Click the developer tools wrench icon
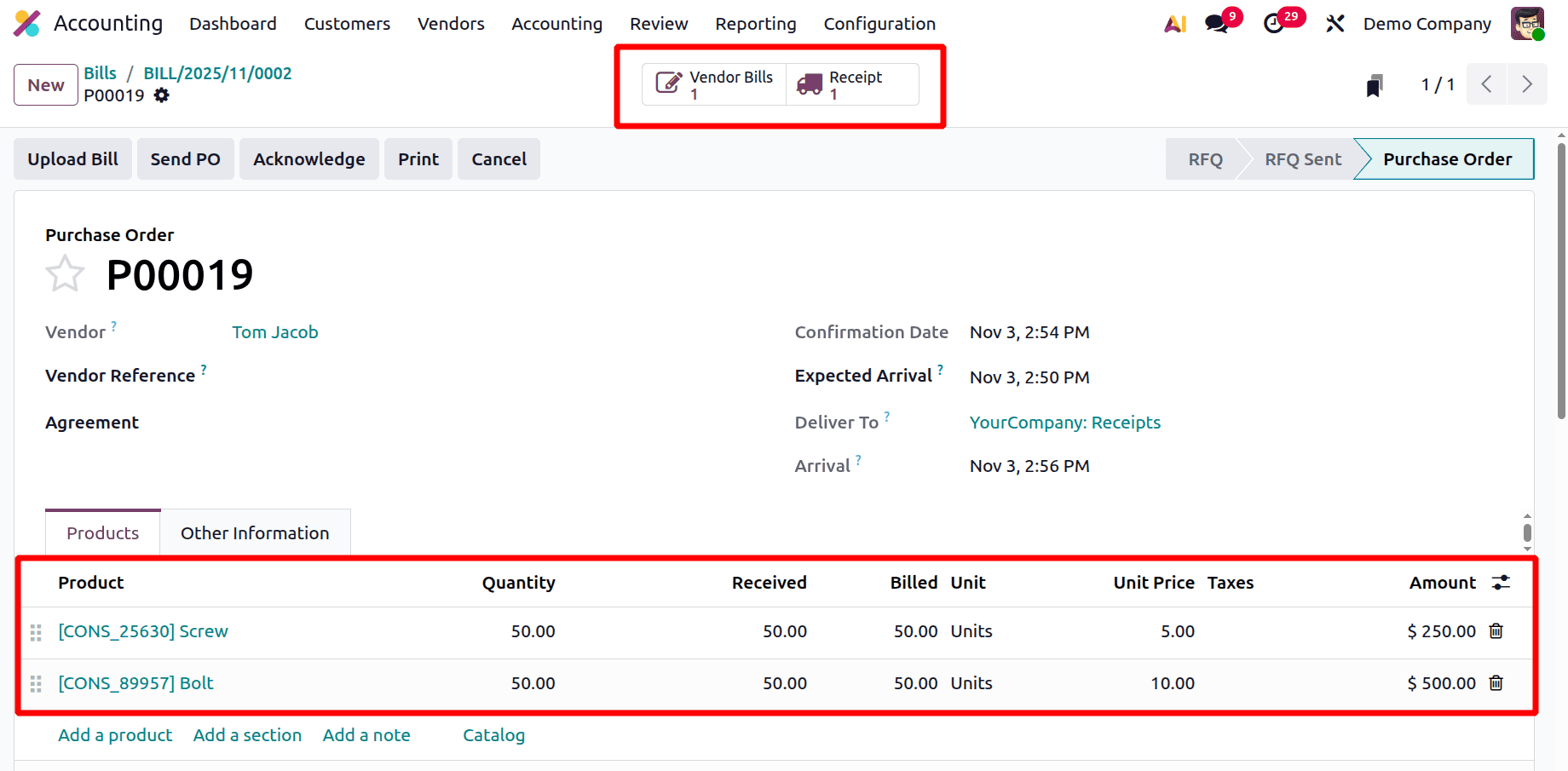 [1335, 23]
